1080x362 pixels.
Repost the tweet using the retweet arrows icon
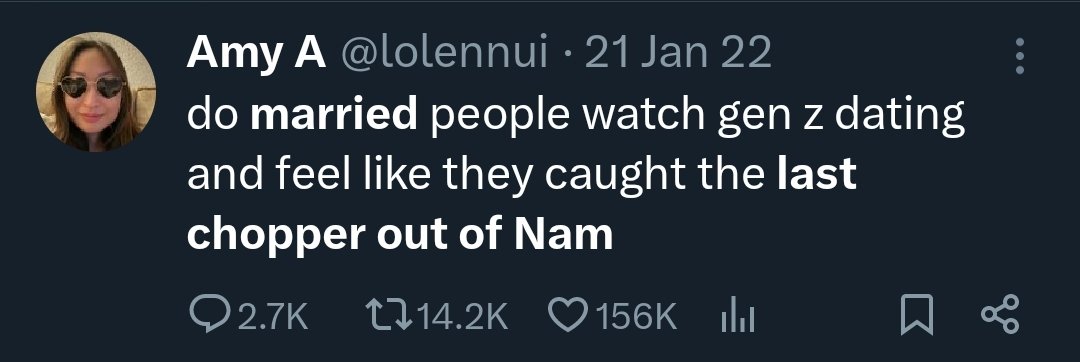click(x=391, y=316)
